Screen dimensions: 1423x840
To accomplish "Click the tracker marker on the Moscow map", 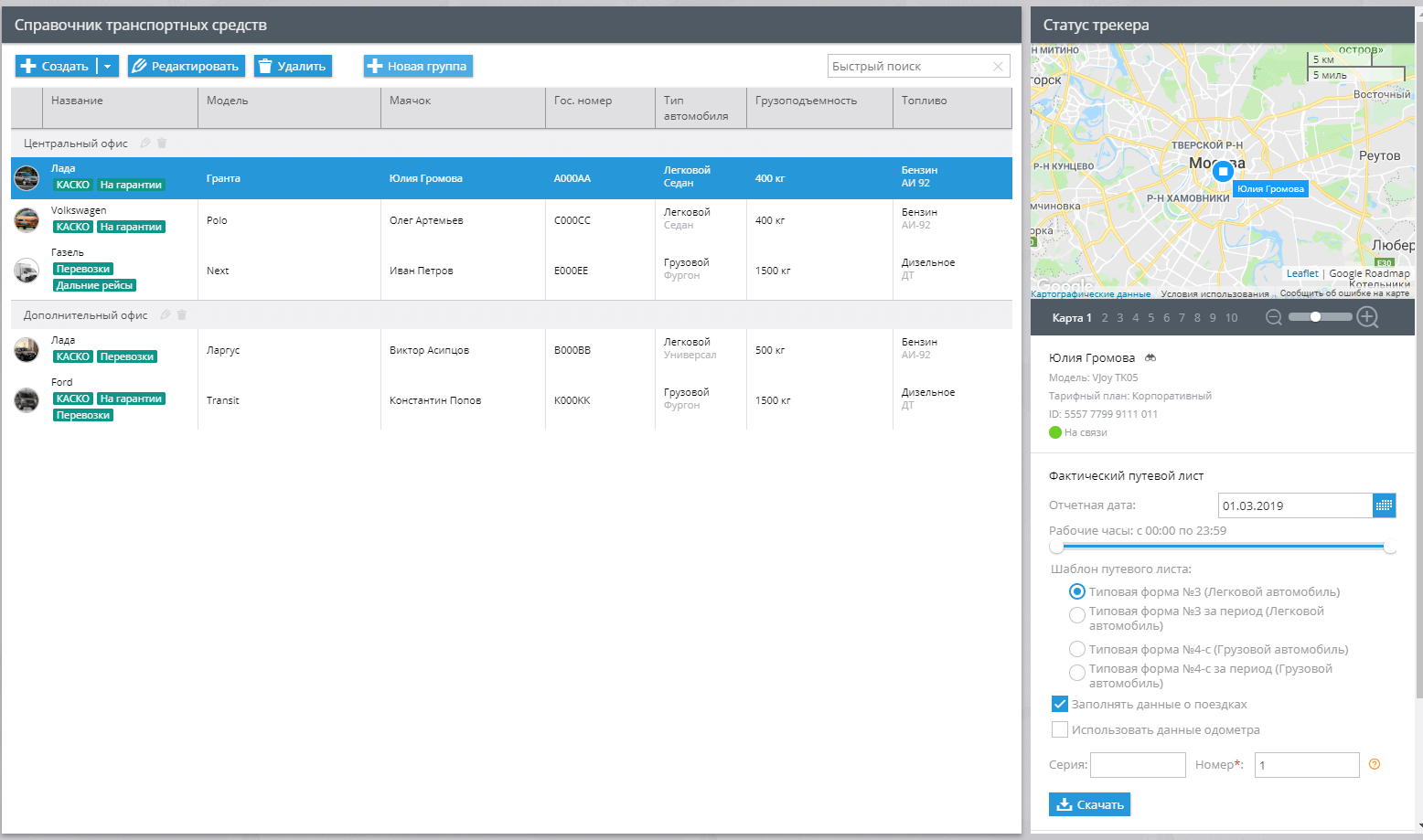I will click(1223, 171).
